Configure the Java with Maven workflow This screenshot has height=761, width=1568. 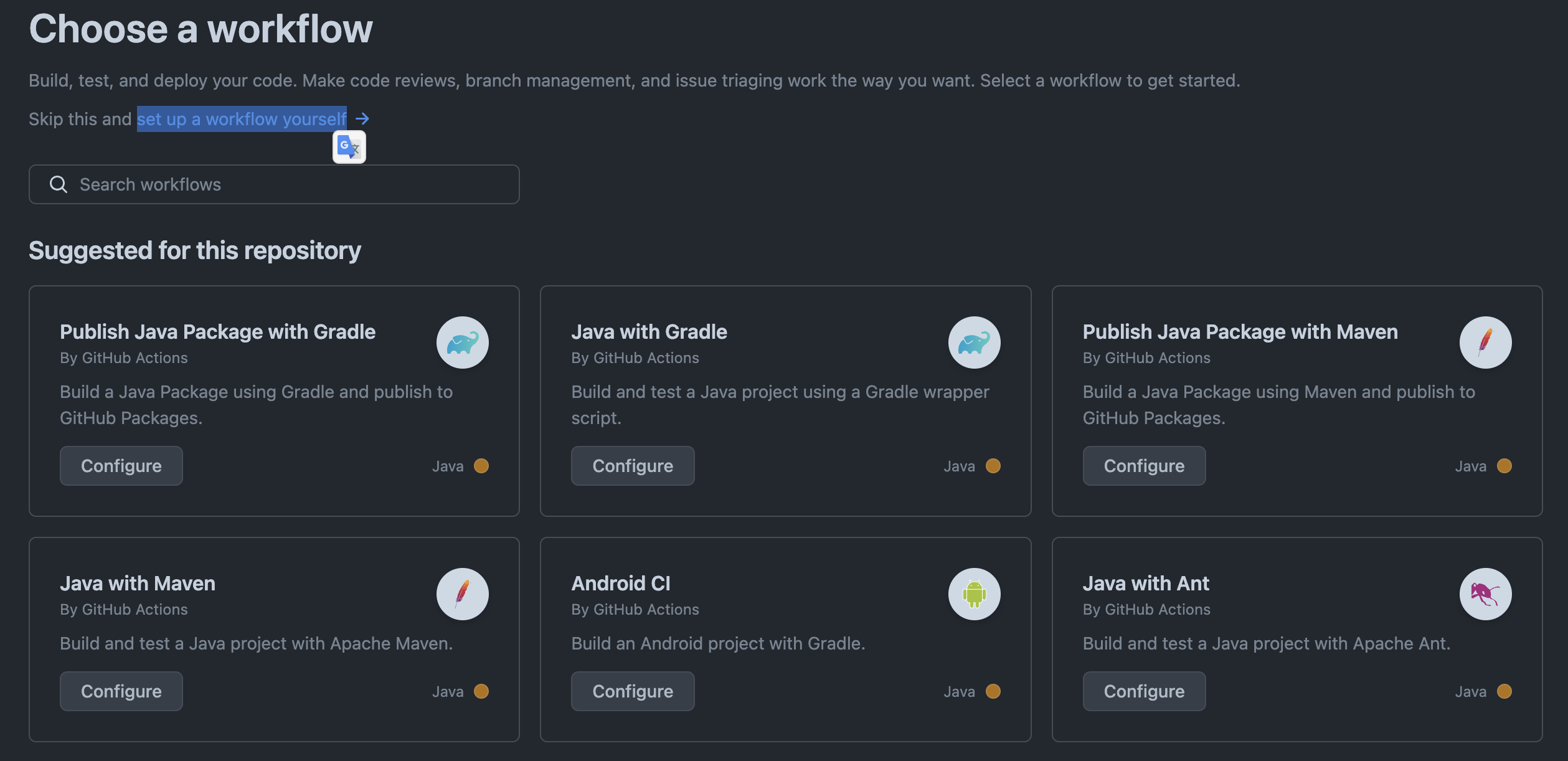[x=121, y=691]
